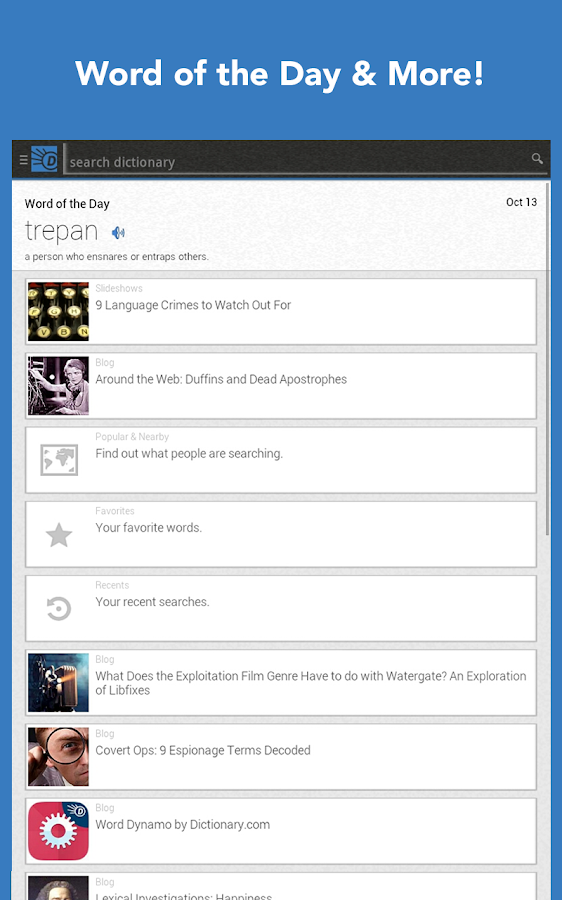The height and width of the screenshot is (900, 562).
Task: Open the hamburger navigation menu
Action: click(x=24, y=160)
